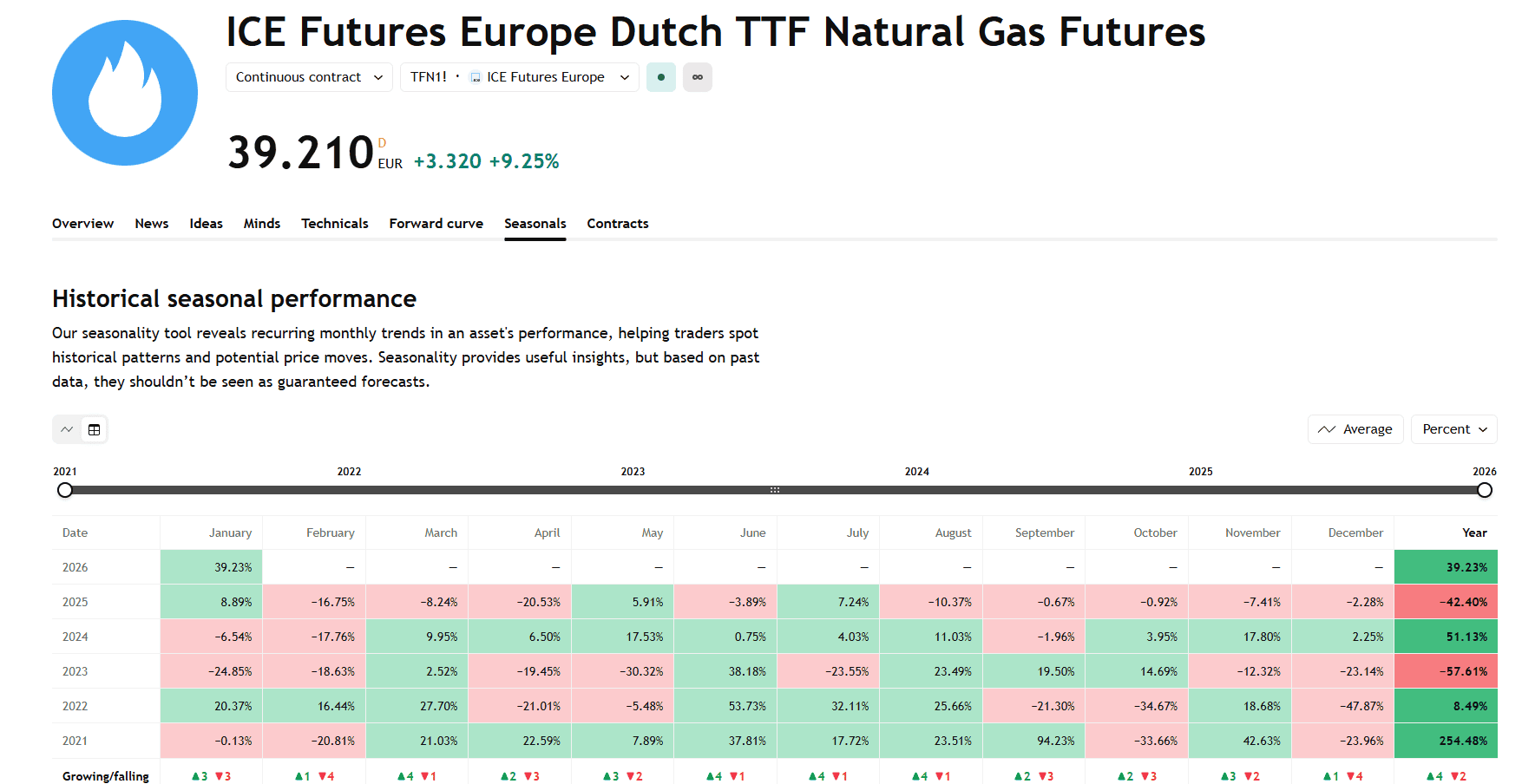Screen dimensions: 1522x784
Task: Switch to table view icon
Action: (95, 429)
